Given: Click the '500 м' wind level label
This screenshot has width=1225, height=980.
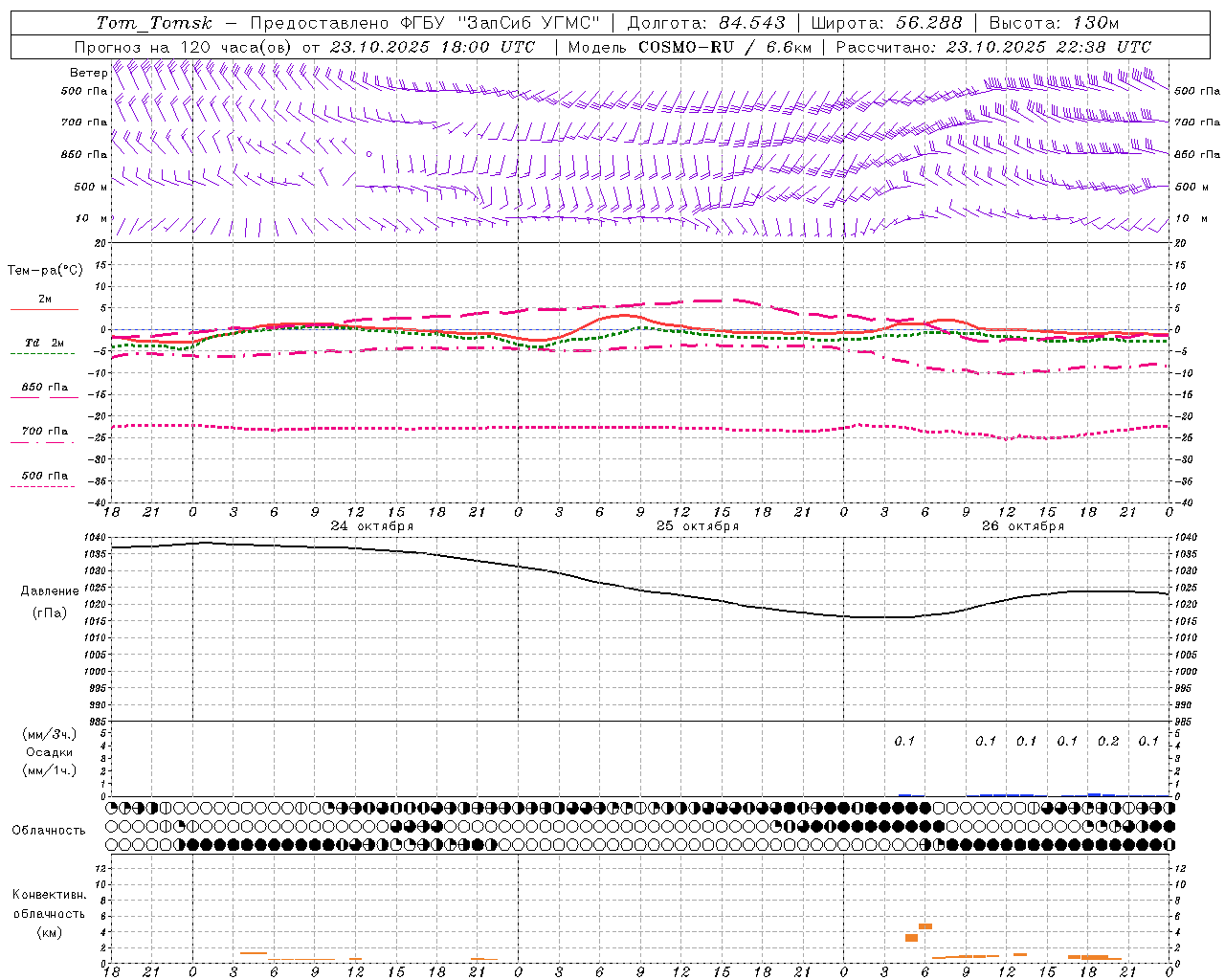Looking at the screenshot, I should pos(90,188).
